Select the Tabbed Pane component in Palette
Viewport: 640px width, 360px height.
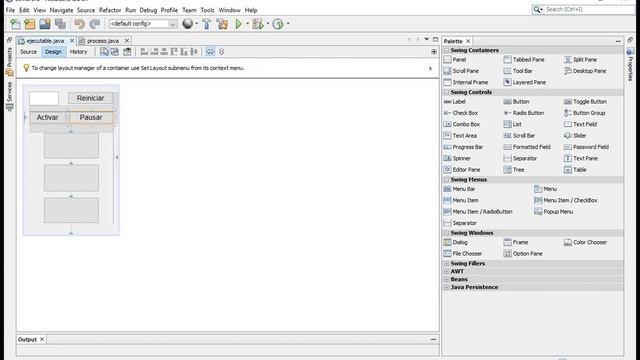(x=524, y=60)
